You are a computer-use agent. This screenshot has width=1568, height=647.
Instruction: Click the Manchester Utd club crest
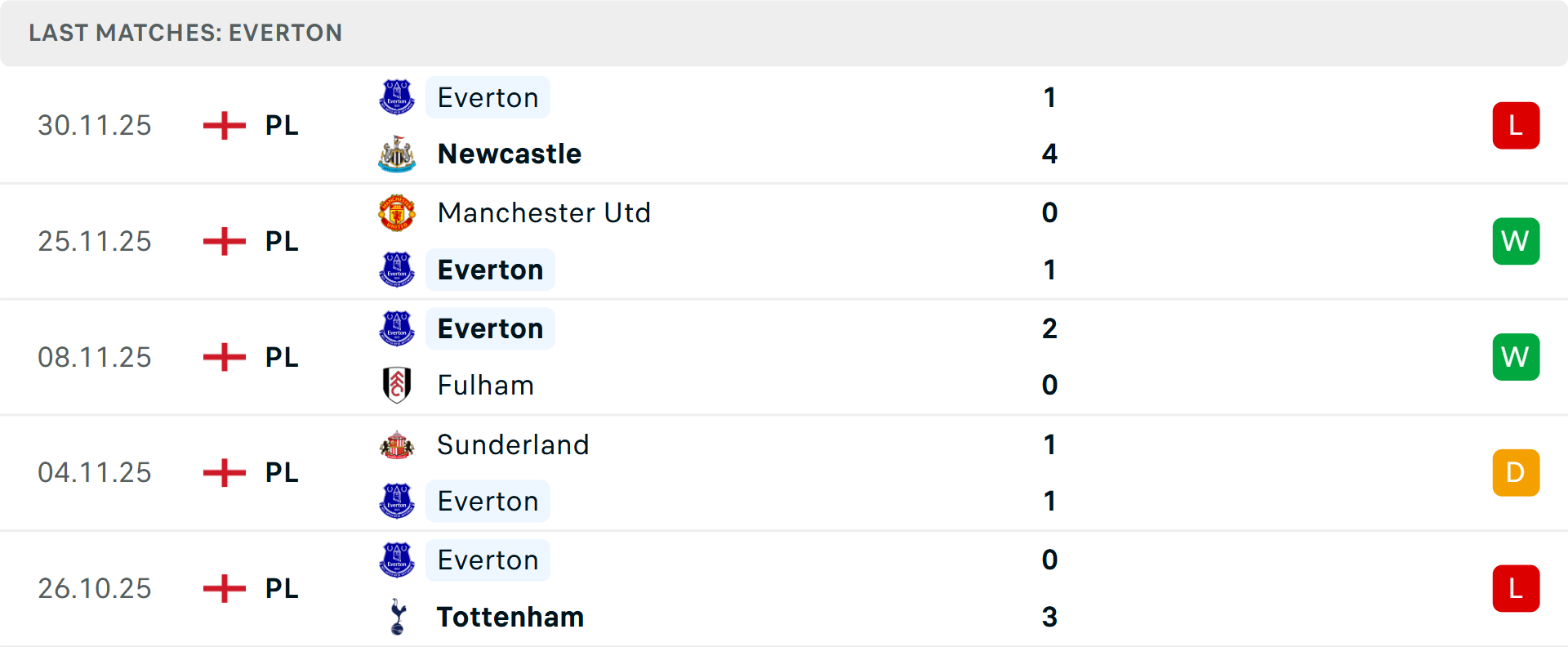point(397,213)
